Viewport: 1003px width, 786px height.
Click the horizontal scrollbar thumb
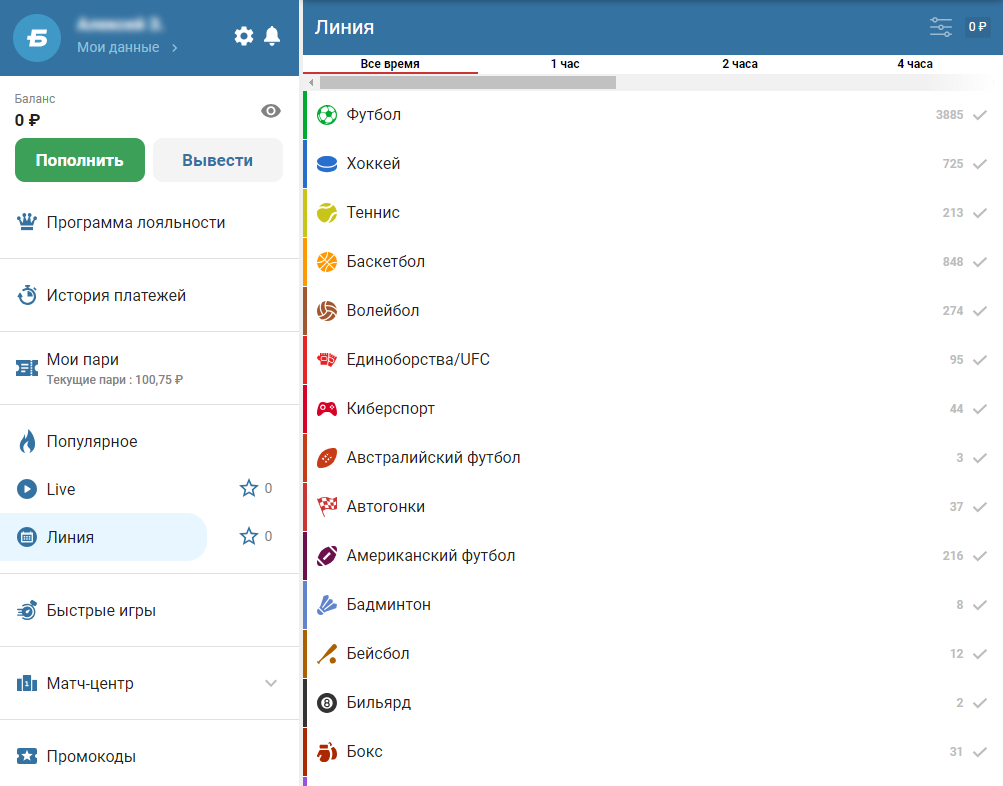468,83
